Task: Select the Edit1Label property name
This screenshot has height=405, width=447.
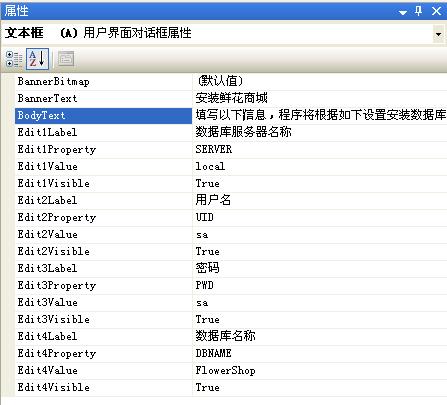Action: coord(103,132)
